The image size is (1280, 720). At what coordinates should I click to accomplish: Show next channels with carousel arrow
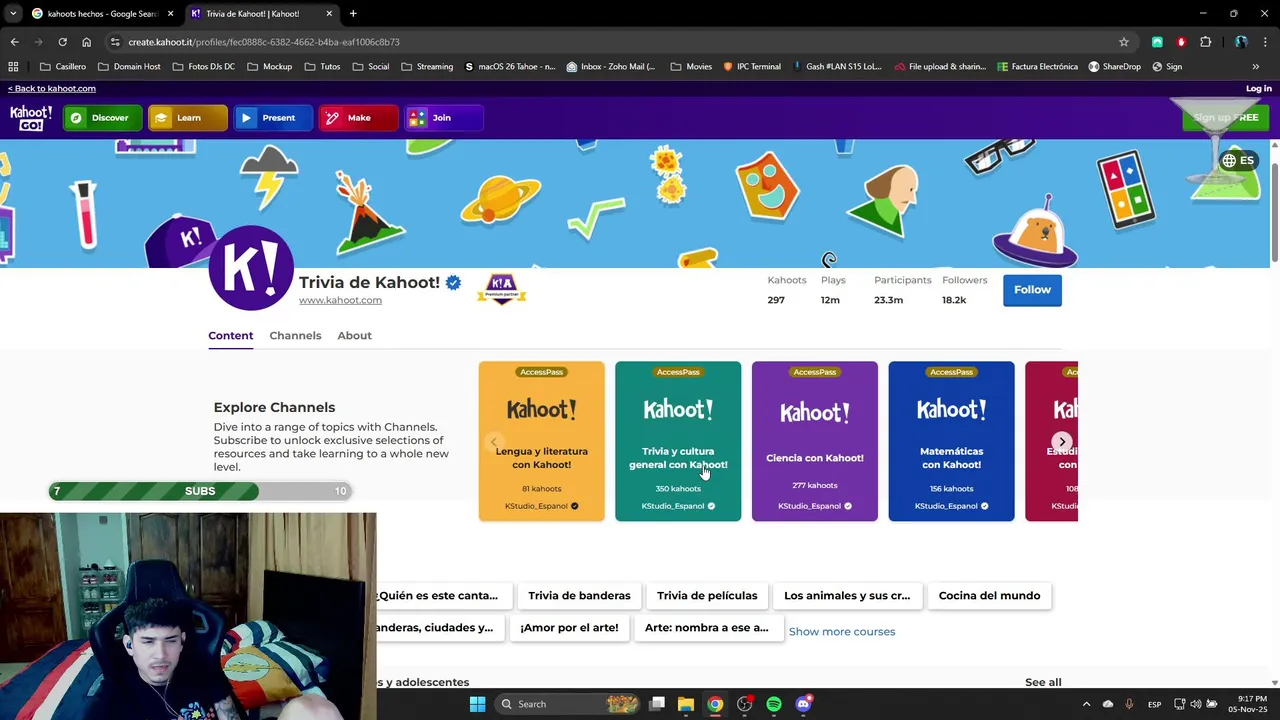click(x=1062, y=442)
